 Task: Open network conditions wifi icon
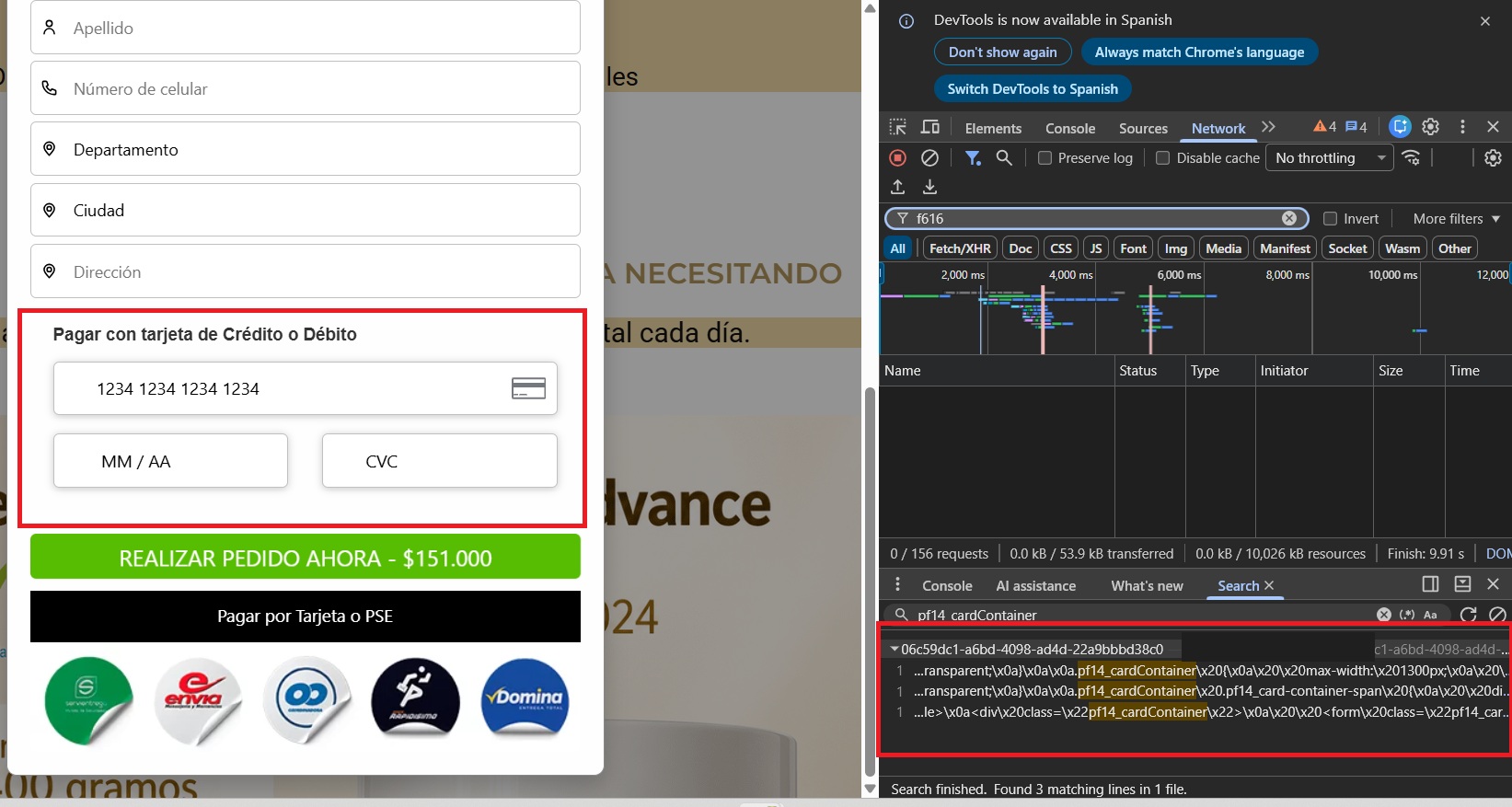(x=1412, y=158)
